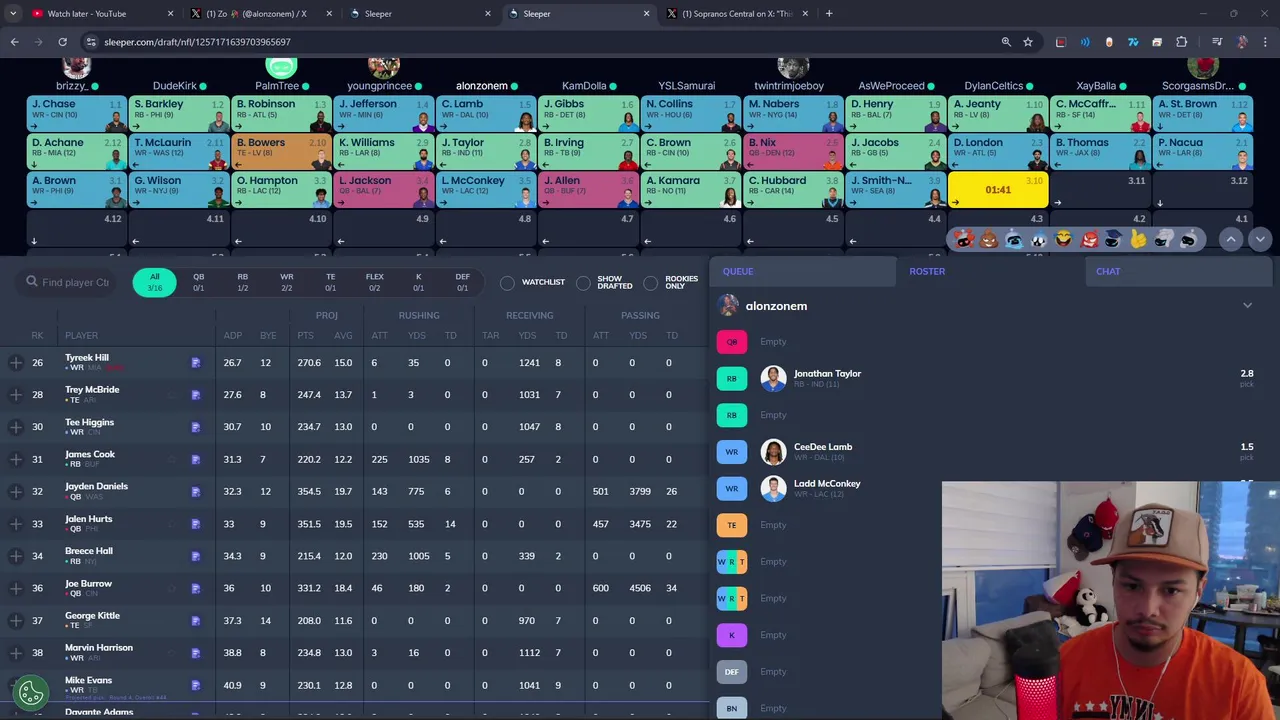Filter the player list by TE
The height and width of the screenshot is (720, 1280).
[x=330, y=282]
